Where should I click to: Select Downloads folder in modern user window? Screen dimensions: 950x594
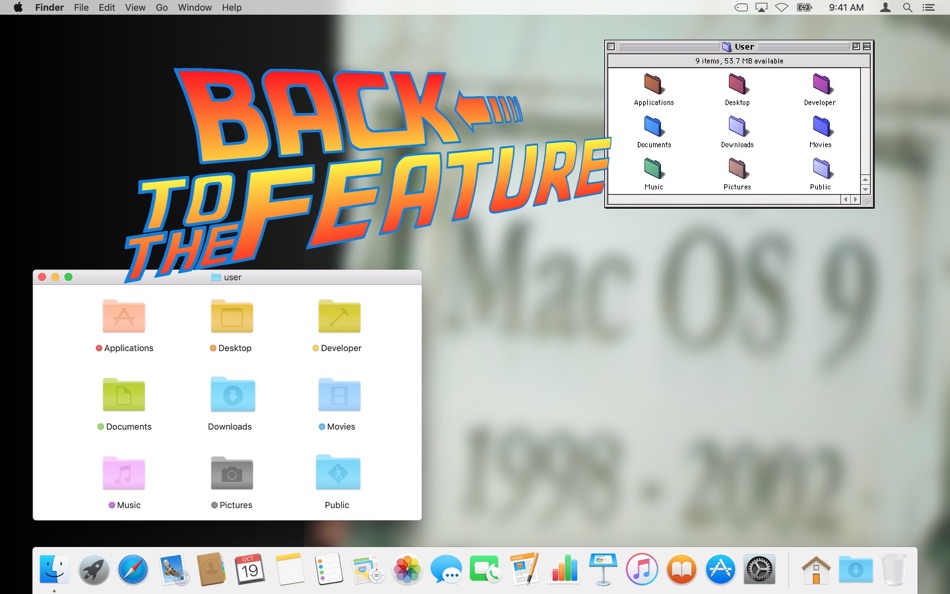(x=233, y=395)
